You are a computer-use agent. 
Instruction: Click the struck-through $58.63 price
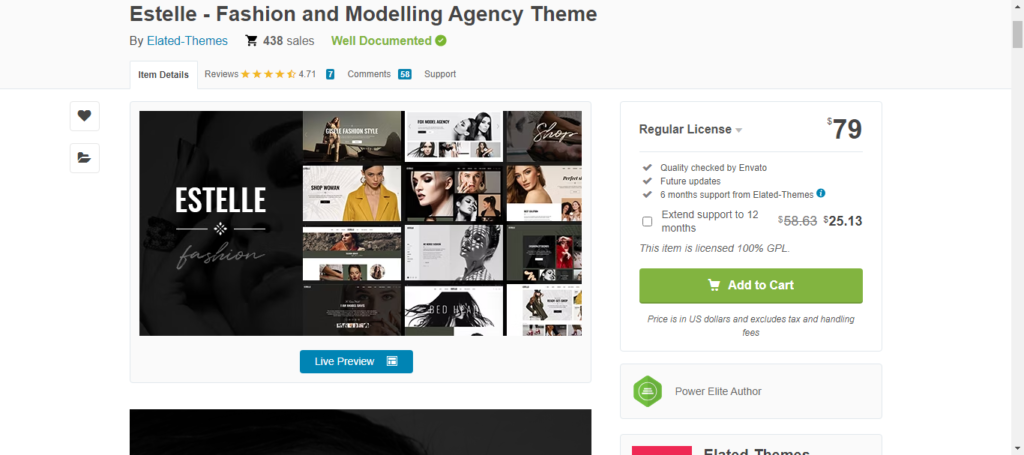pyautogui.click(x=797, y=221)
